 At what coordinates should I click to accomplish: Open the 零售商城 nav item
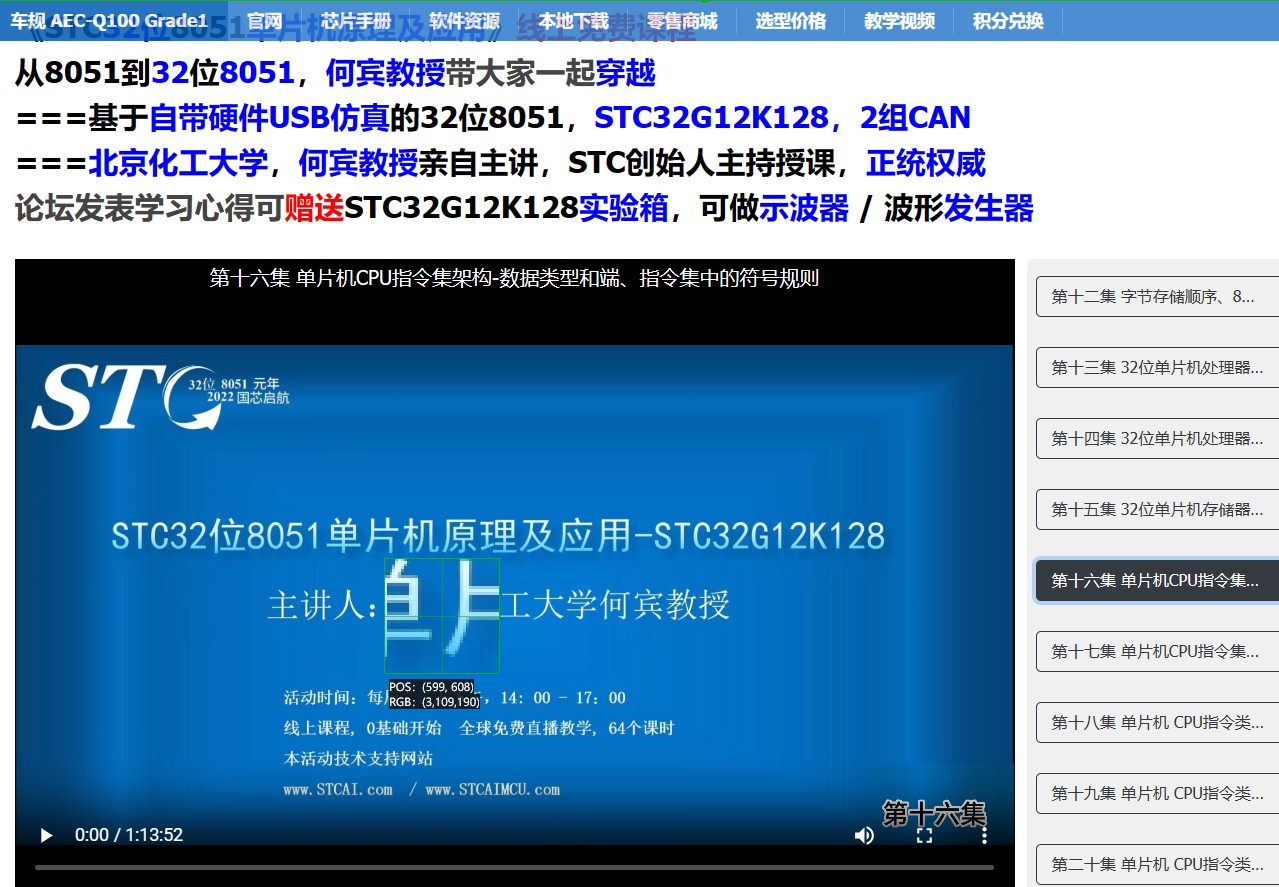pos(682,21)
